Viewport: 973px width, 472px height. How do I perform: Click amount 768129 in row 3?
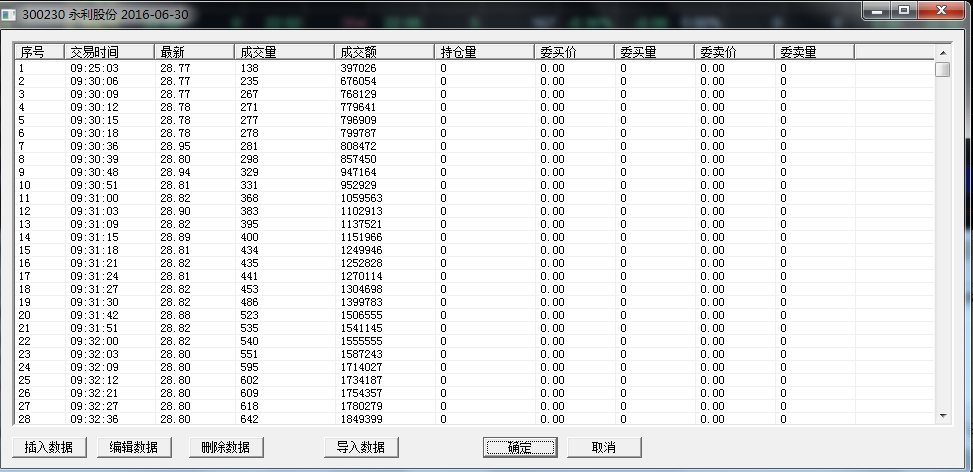[358, 94]
